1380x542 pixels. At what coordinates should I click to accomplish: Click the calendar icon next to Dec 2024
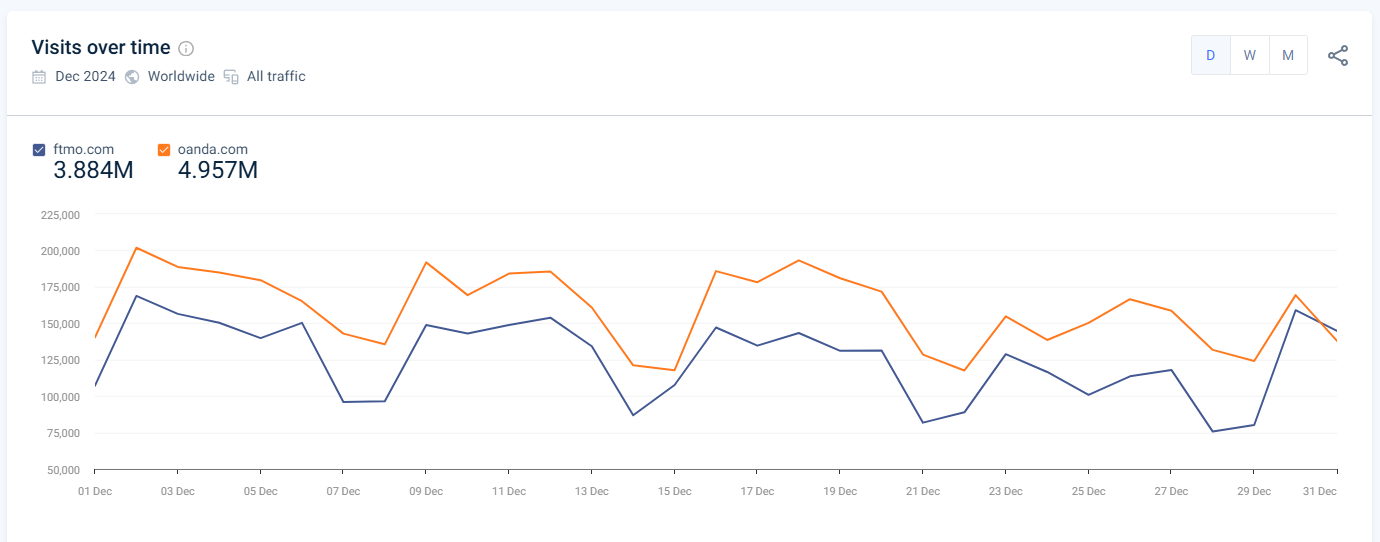coord(39,77)
